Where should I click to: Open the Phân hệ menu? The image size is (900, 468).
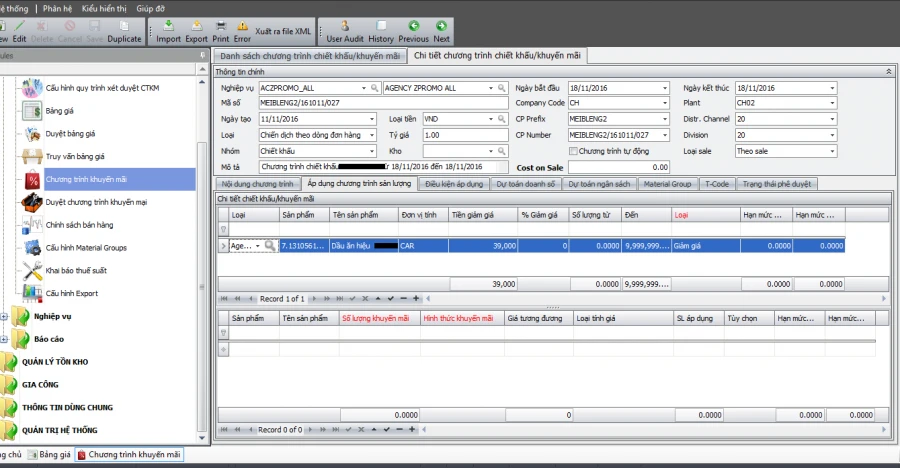coord(57,9)
